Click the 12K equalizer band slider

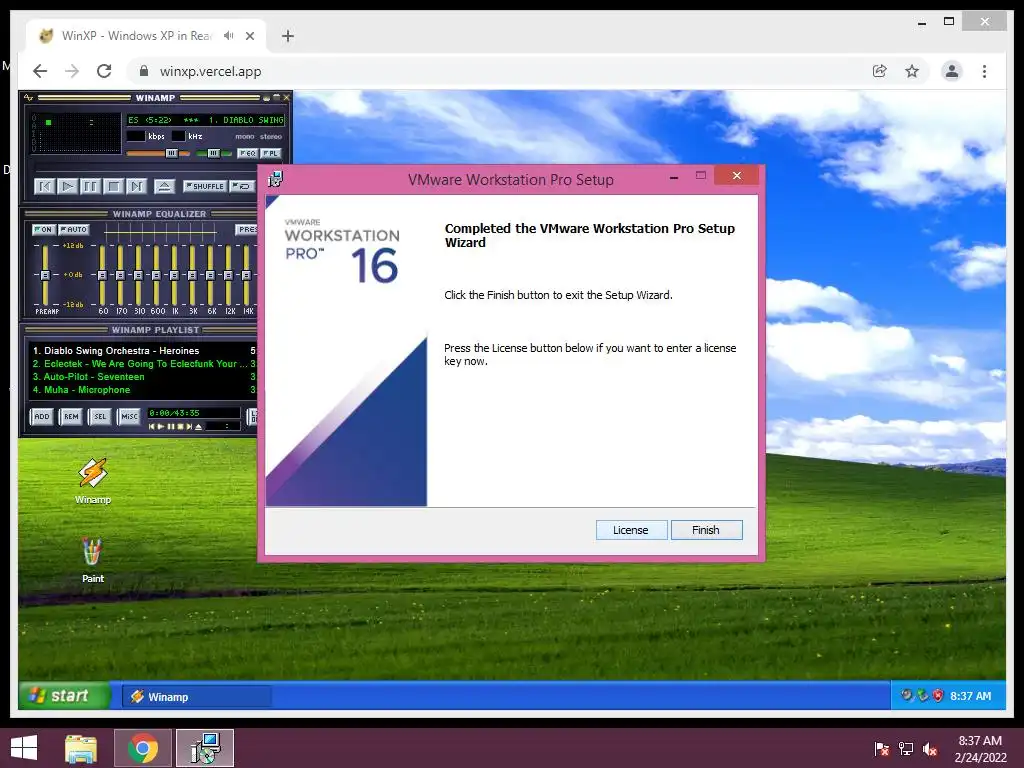click(229, 275)
